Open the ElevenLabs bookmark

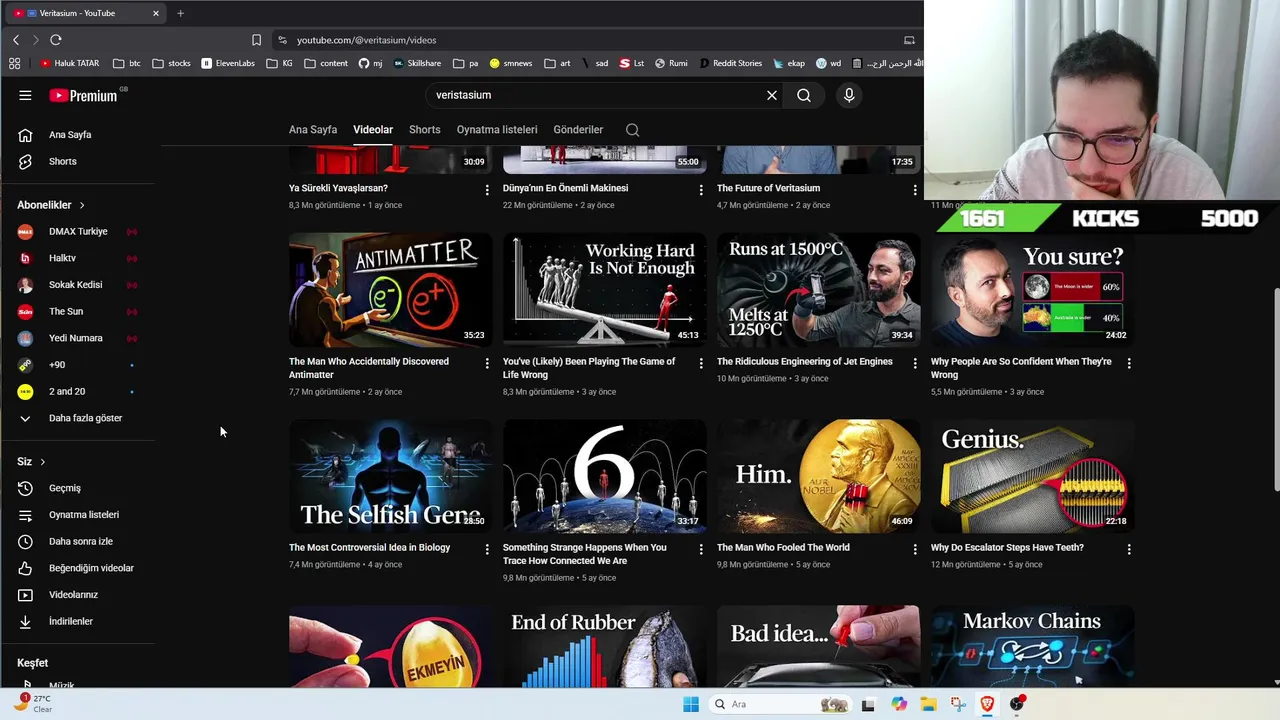[x=228, y=63]
